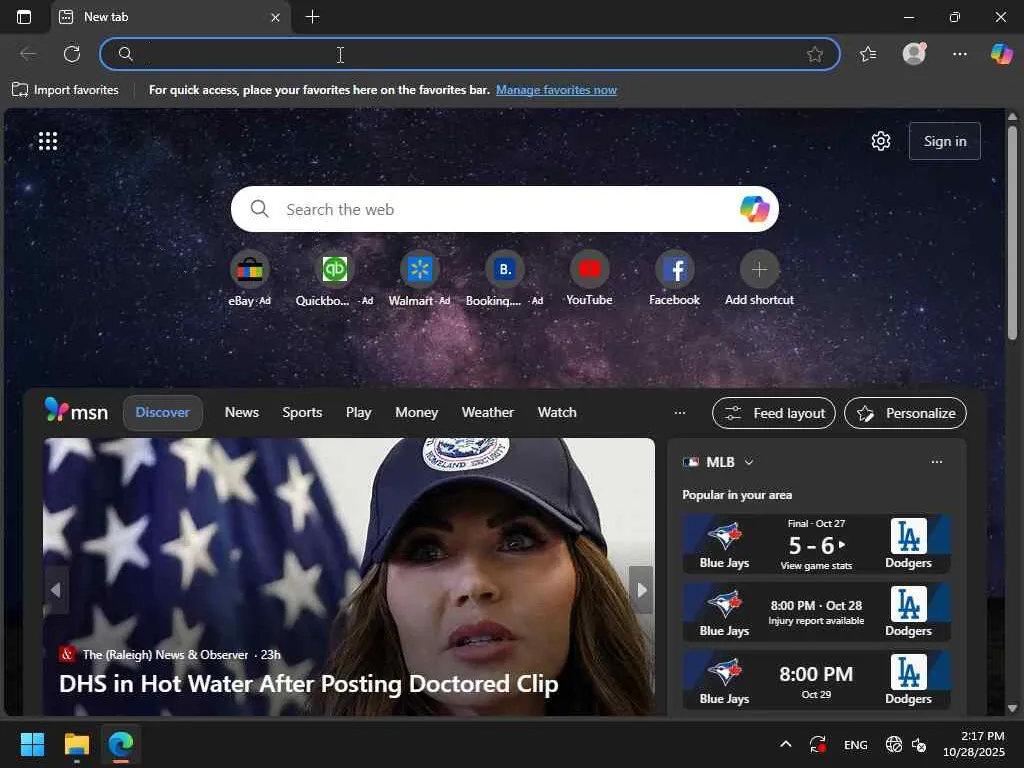Open DHS in Hot Water headline
Screen dimensions: 1024x768
[x=309, y=684]
